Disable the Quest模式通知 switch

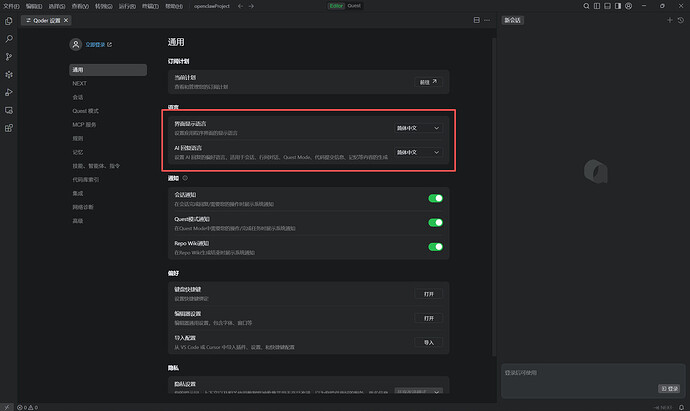(435, 222)
